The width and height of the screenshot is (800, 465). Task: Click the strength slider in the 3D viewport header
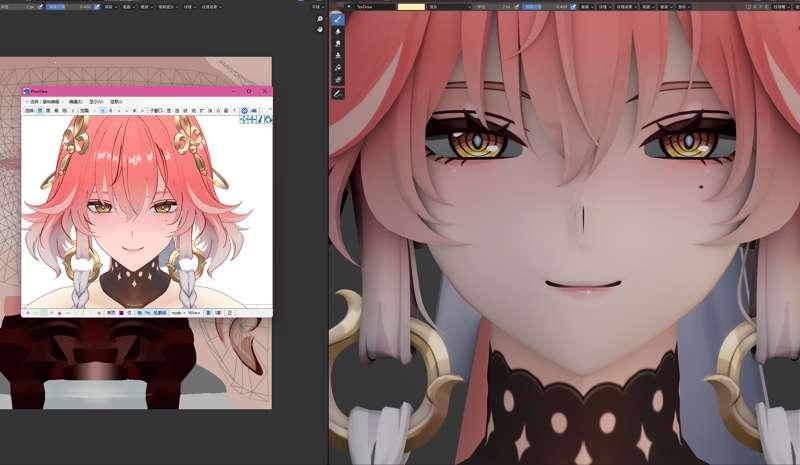[x=546, y=7]
